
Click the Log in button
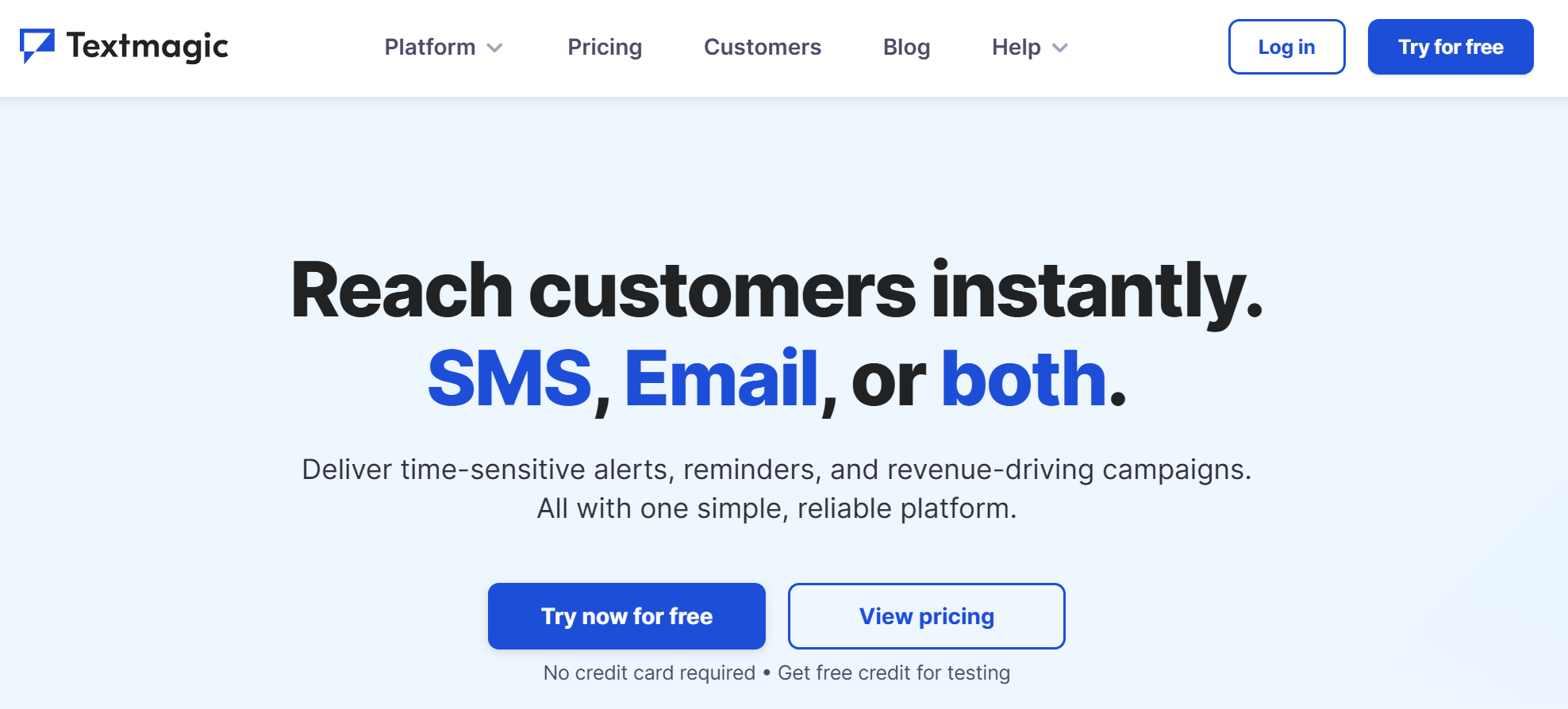tap(1286, 47)
